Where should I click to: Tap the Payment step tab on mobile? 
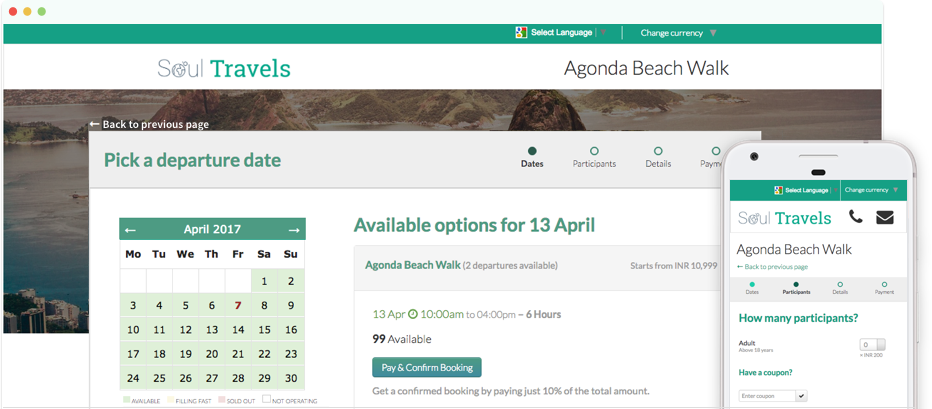pyautogui.click(x=885, y=288)
